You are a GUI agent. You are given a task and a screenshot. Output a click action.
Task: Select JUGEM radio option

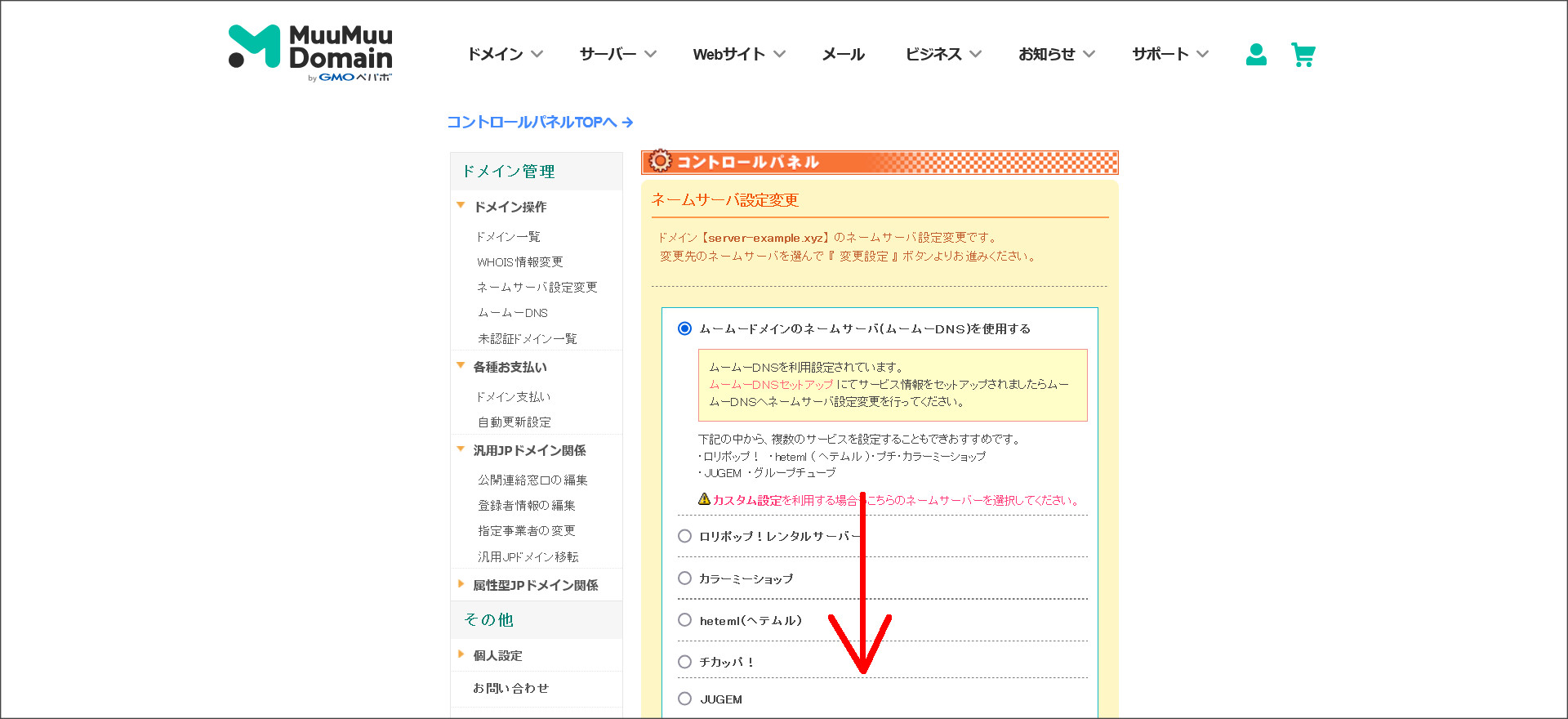click(684, 699)
